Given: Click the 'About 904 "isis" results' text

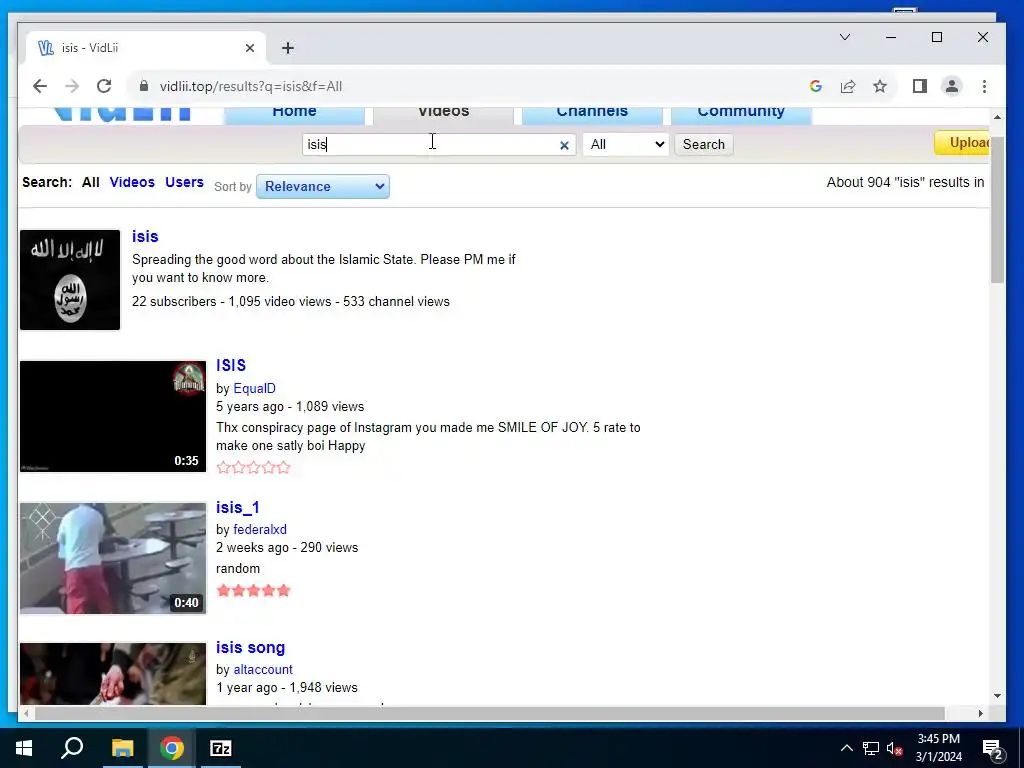Looking at the screenshot, I should 905,182.
